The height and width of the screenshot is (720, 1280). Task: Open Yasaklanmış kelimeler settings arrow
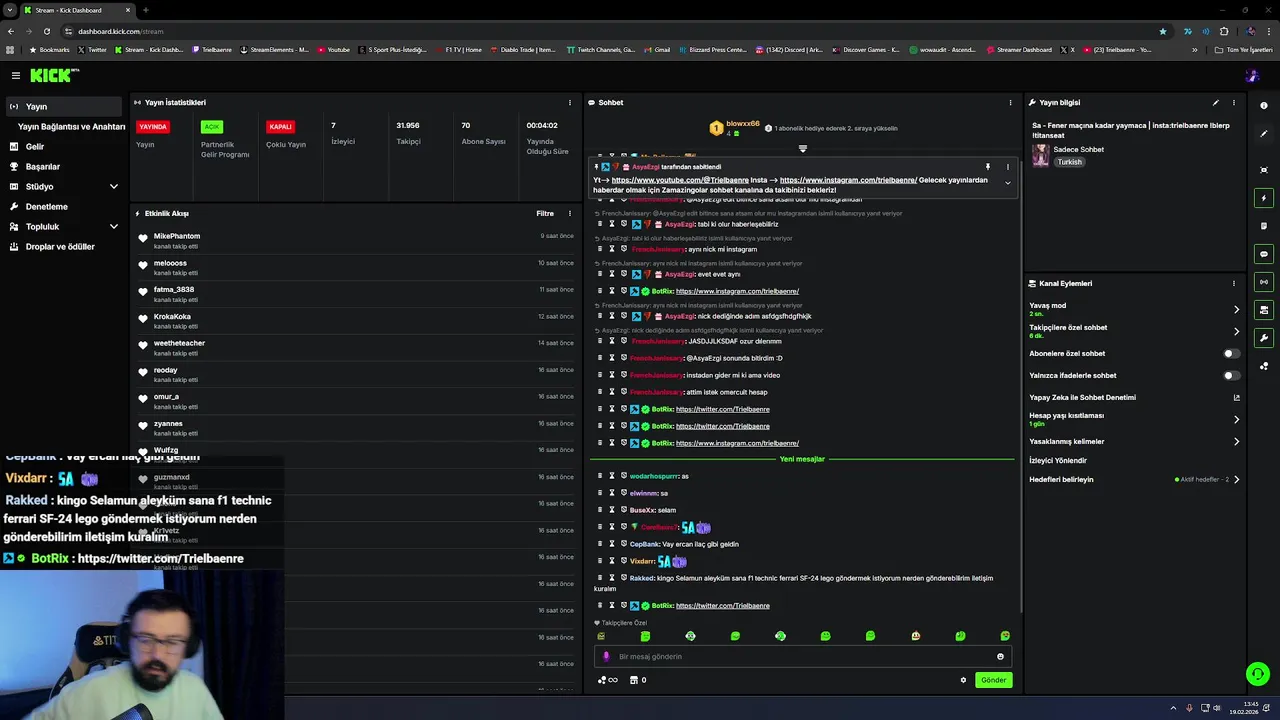pos(1236,441)
